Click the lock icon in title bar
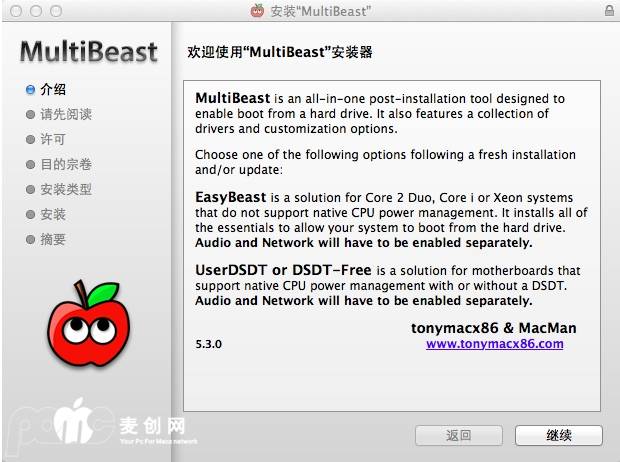The height and width of the screenshot is (462, 620). 609,10
